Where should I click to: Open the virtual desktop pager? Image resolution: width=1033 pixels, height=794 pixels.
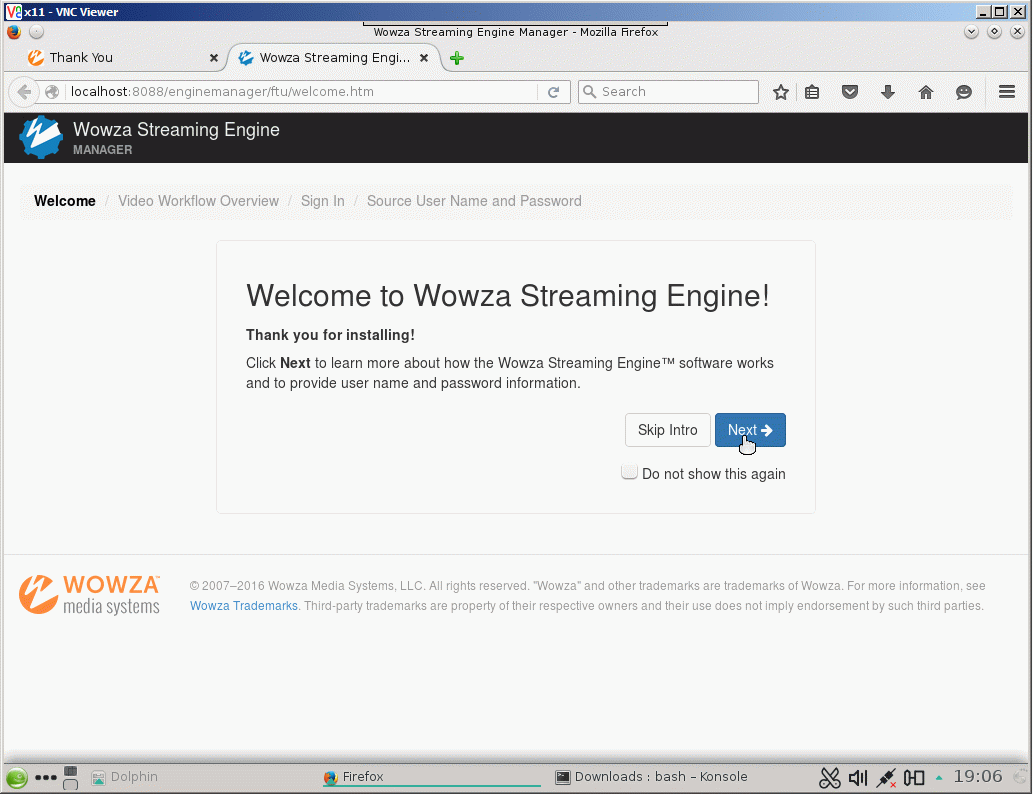point(70,778)
